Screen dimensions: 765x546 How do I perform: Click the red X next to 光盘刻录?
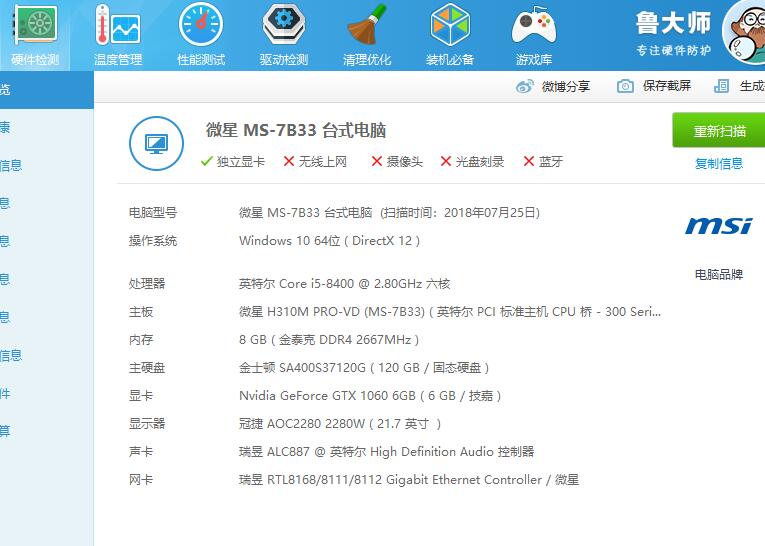tap(446, 161)
